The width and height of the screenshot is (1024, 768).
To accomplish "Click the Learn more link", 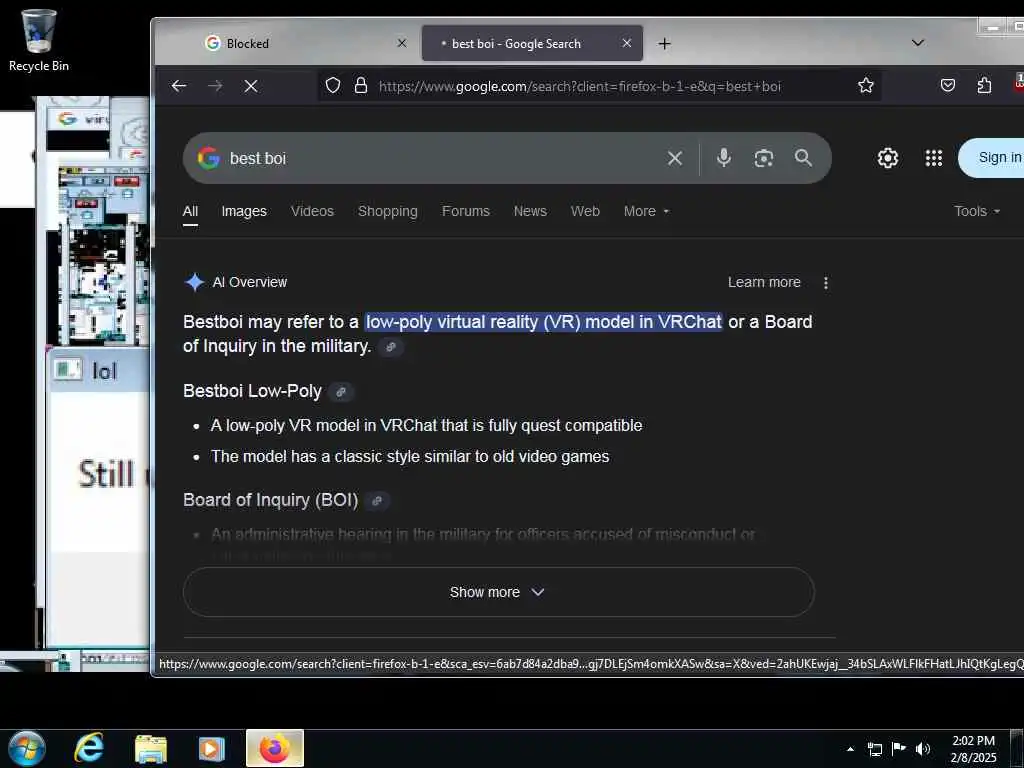I will click(764, 282).
